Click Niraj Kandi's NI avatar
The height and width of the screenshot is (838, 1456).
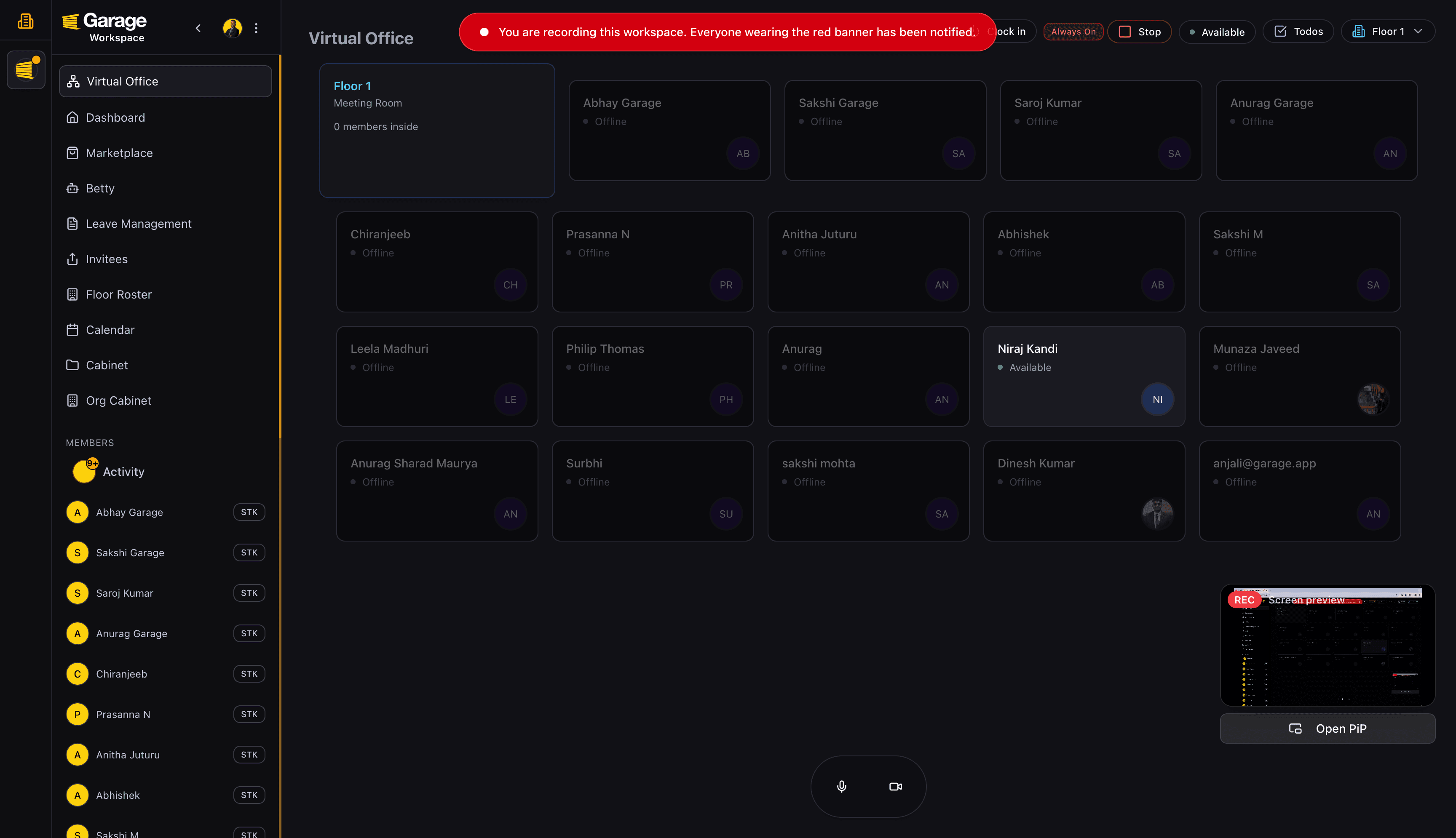[x=1157, y=400]
